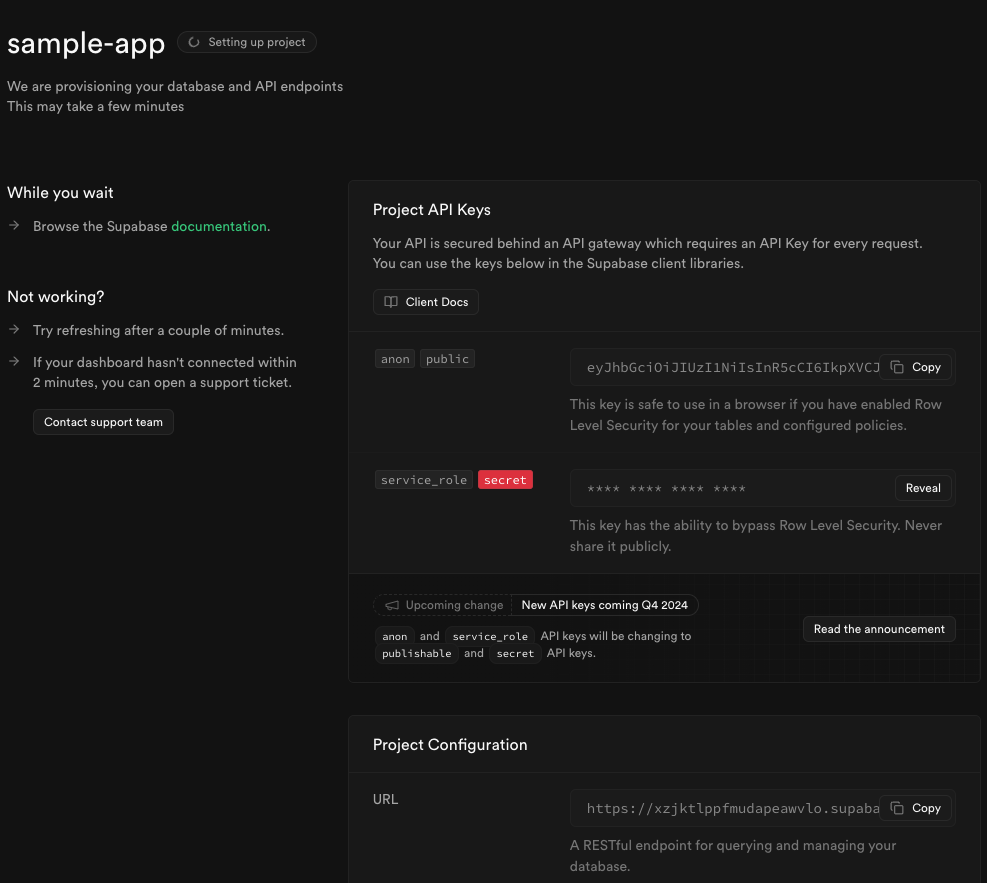Click the copy icon beside the anon key
The height and width of the screenshot is (883, 987).
tap(897, 367)
